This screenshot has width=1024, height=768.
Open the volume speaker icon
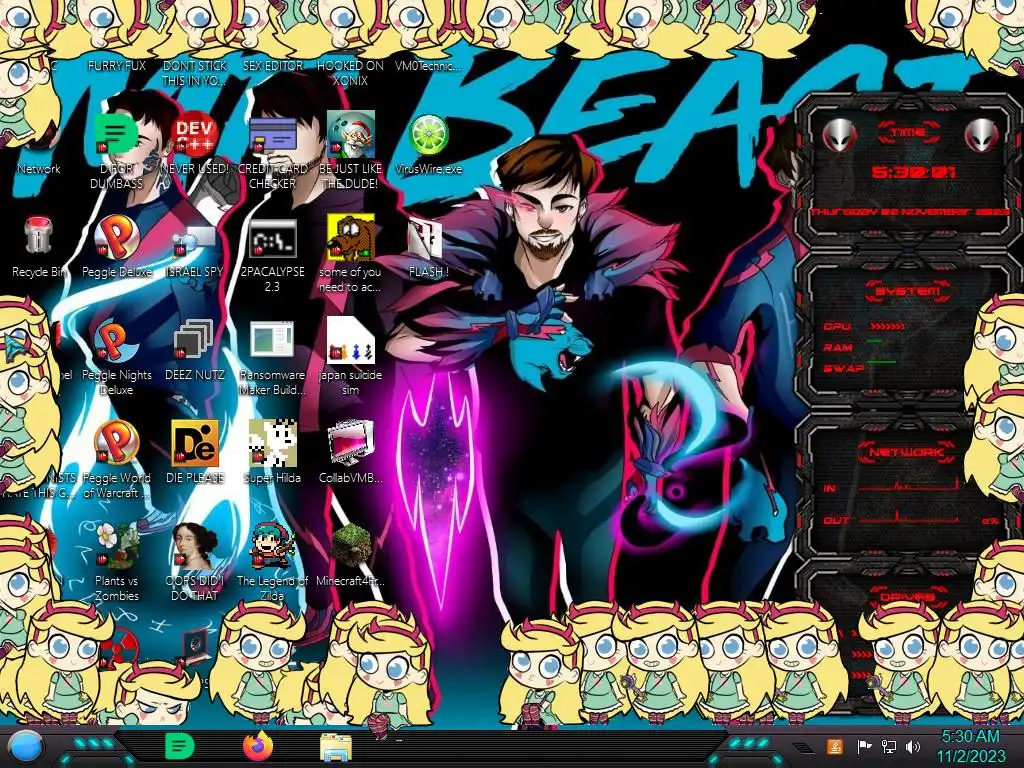[912, 746]
